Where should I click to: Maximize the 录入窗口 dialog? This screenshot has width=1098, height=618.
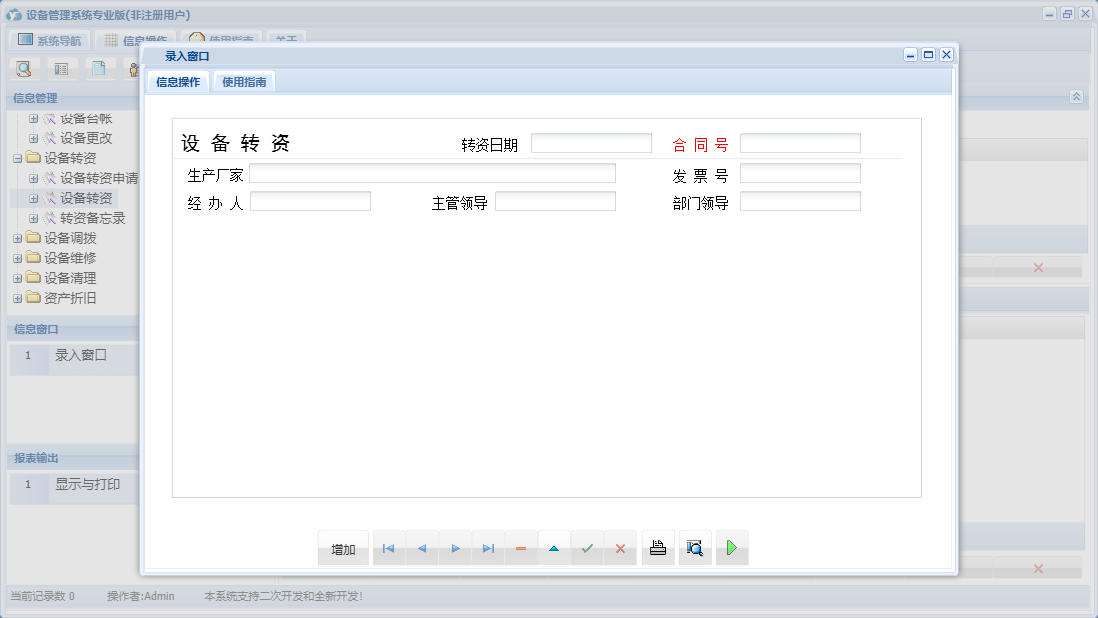(x=929, y=55)
